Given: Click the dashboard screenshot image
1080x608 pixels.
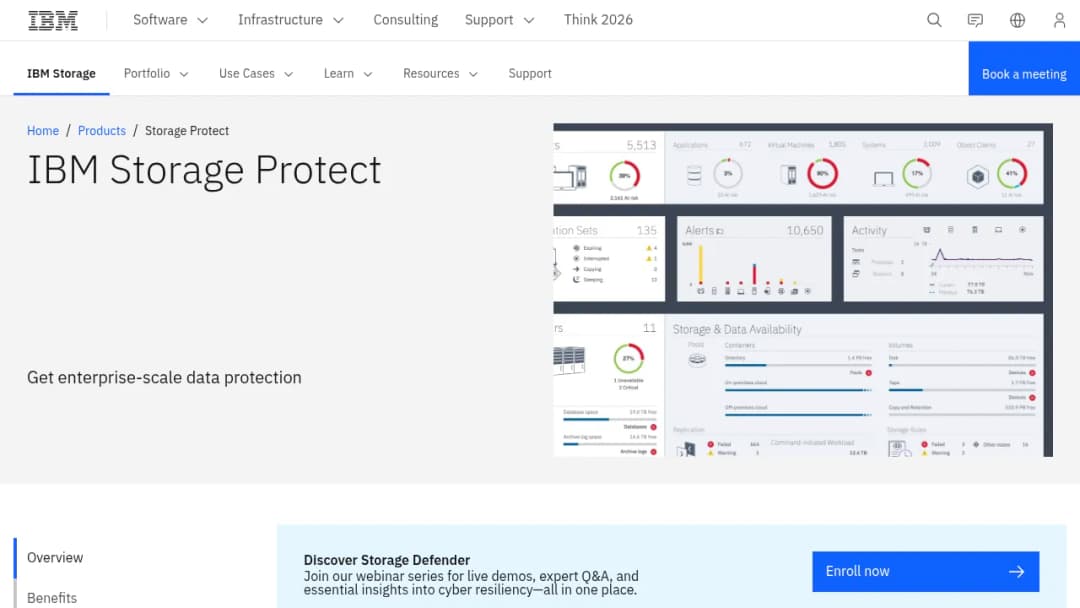Looking at the screenshot, I should tap(802, 290).
